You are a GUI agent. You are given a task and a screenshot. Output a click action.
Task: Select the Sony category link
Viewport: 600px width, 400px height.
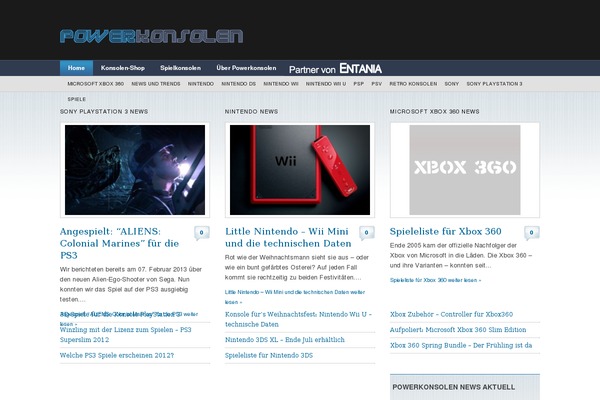click(452, 84)
